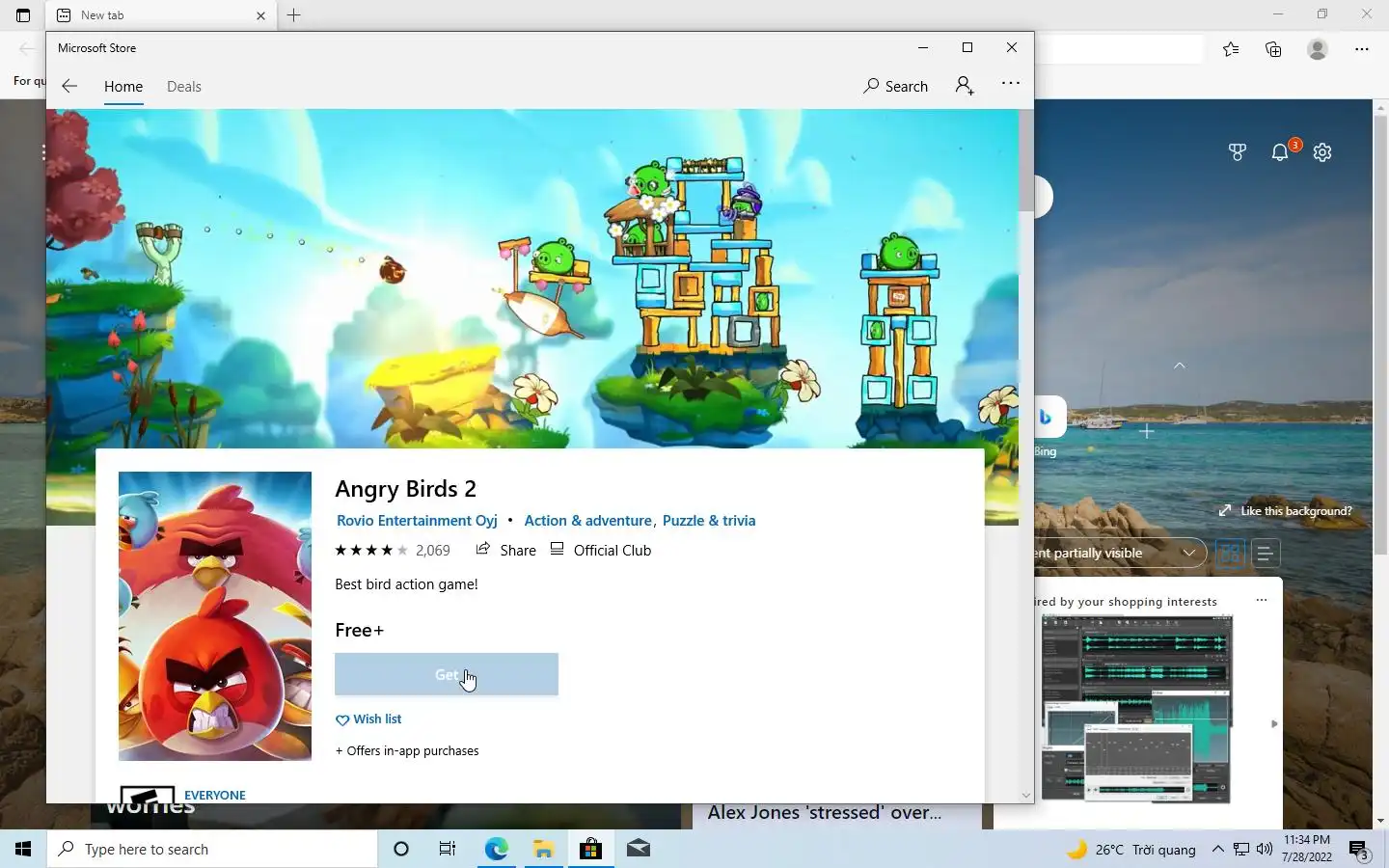Open Microsoft Rewards trophy icon
1389x868 pixels.
[x=1238, y=152]
